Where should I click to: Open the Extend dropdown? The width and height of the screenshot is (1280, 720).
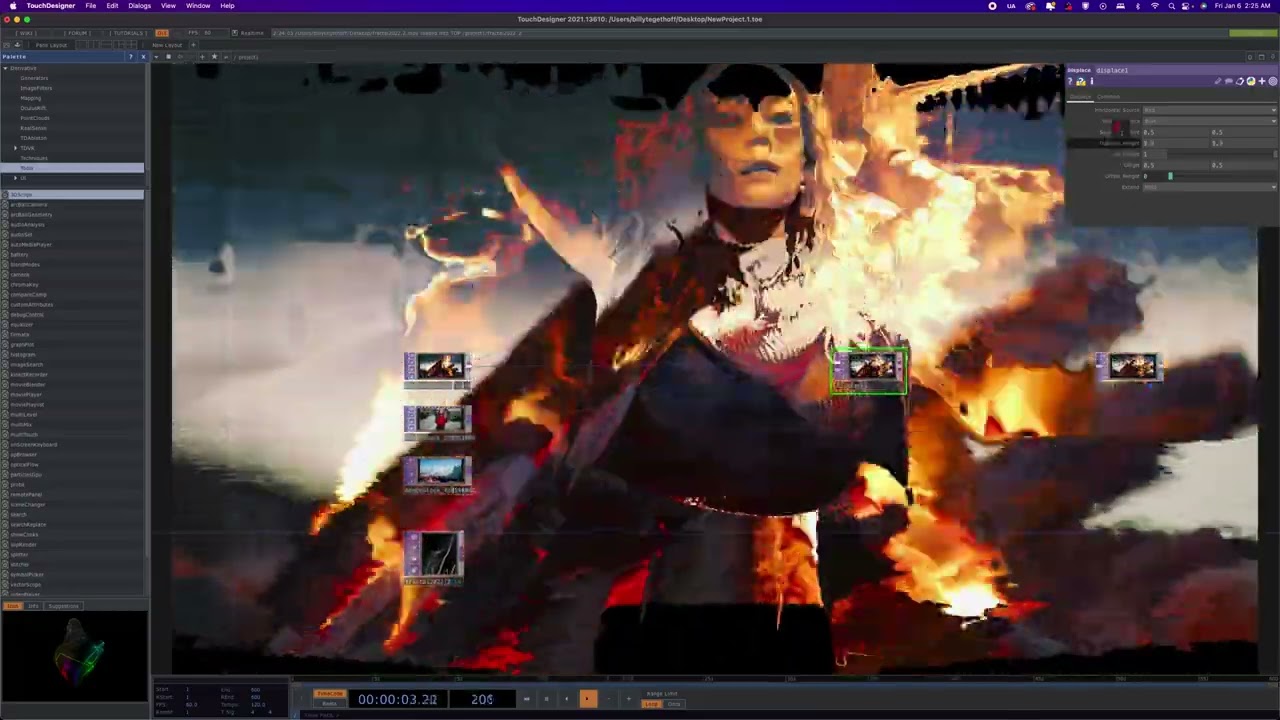1210,187
